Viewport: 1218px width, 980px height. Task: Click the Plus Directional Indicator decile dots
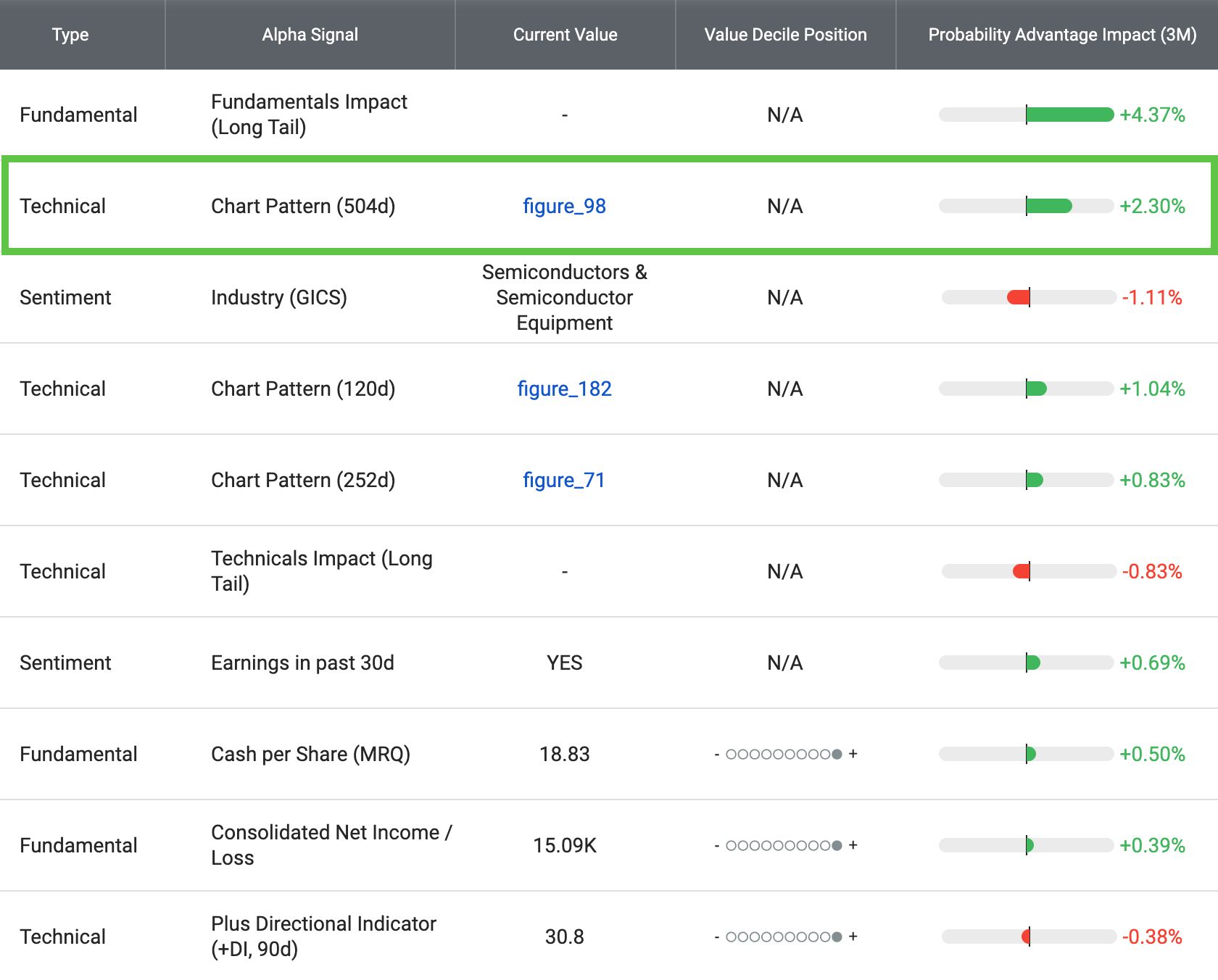coord(785,937)
